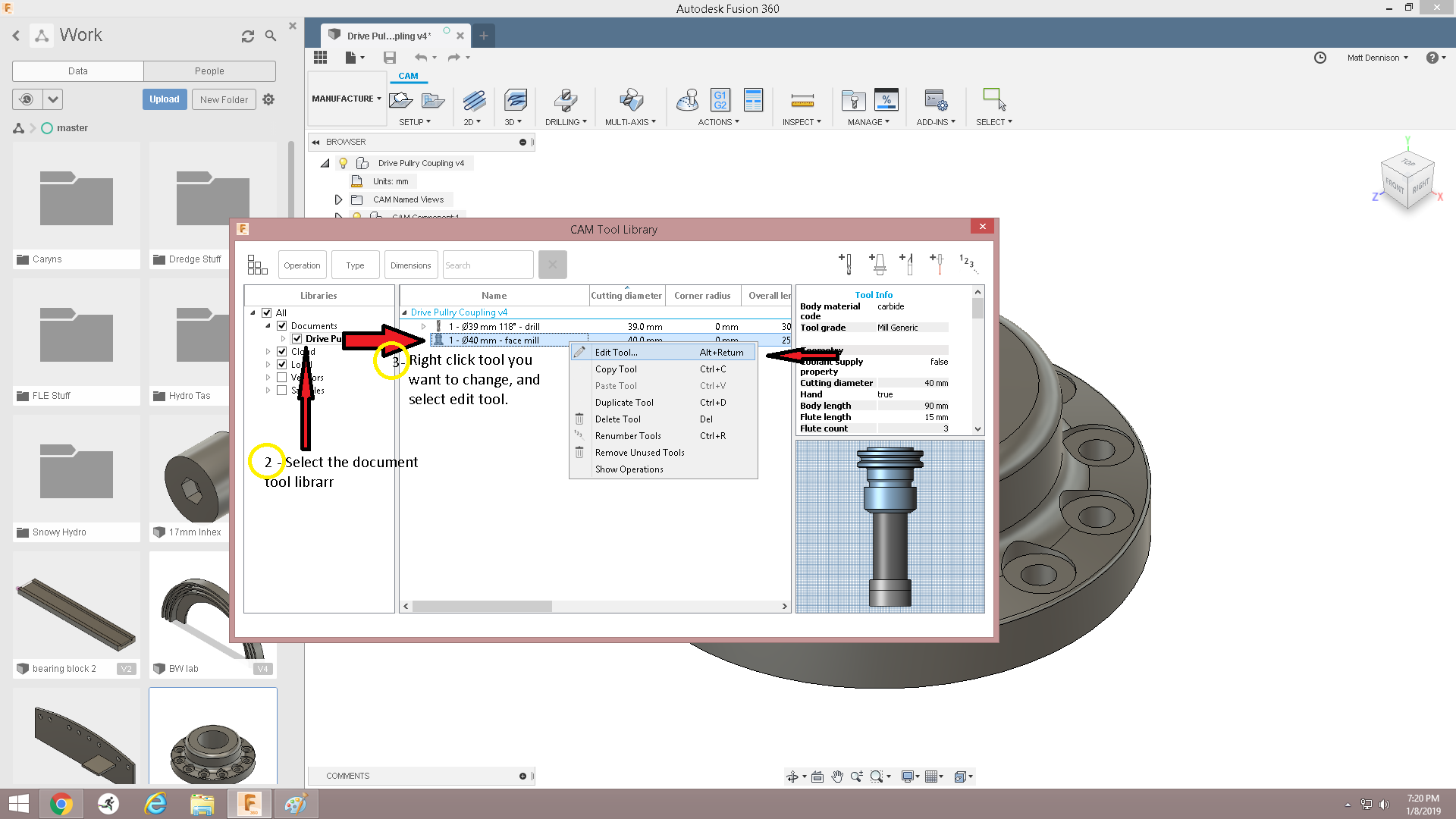Choose Delete Tool in context menu
1456x819 pixels.
(663, 419)
